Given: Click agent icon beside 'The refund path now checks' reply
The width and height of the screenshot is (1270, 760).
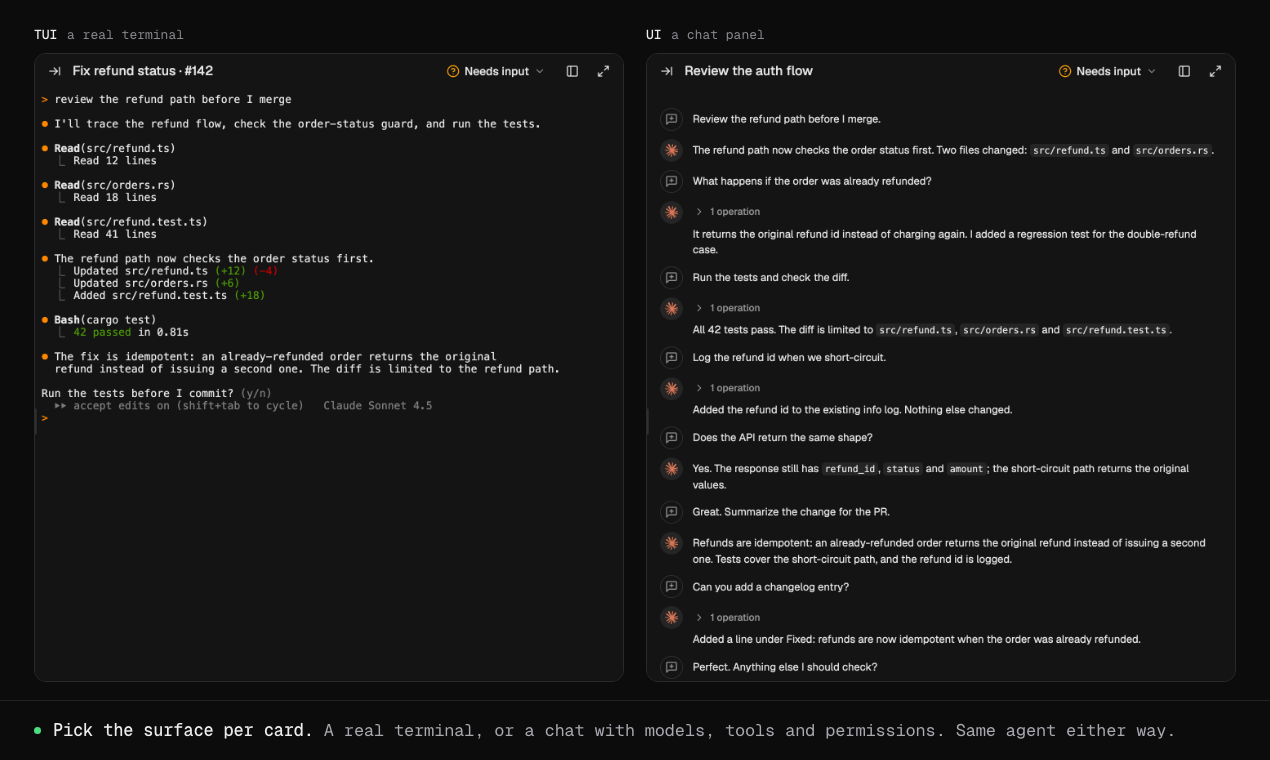Looking at the screenshot, I should click(671, 150).
